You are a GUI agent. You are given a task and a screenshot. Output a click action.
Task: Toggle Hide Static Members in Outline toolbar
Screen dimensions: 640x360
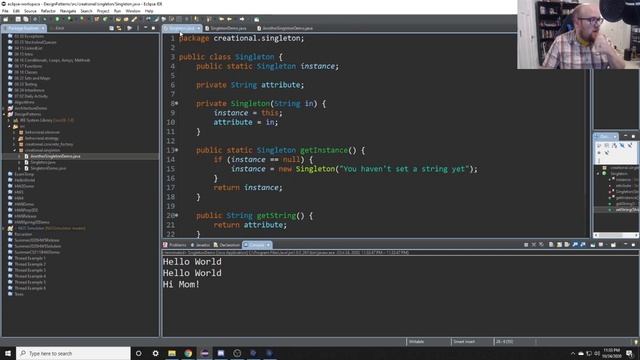(x=630, y=145)
